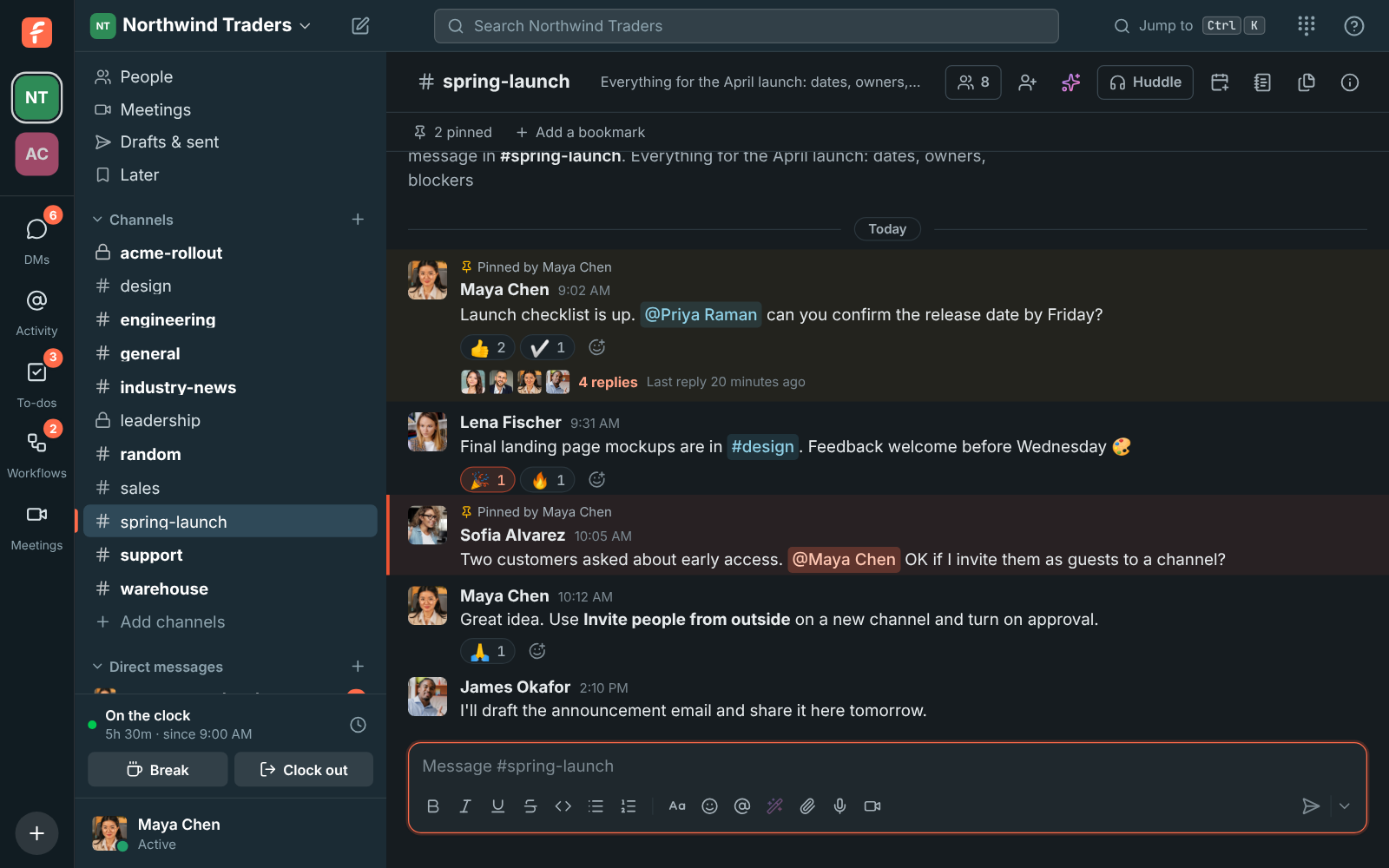Image resolution: width=1389 pixels, height=868 pixels.
Task: Click the Clock out button
Action: tap(304, 770)
